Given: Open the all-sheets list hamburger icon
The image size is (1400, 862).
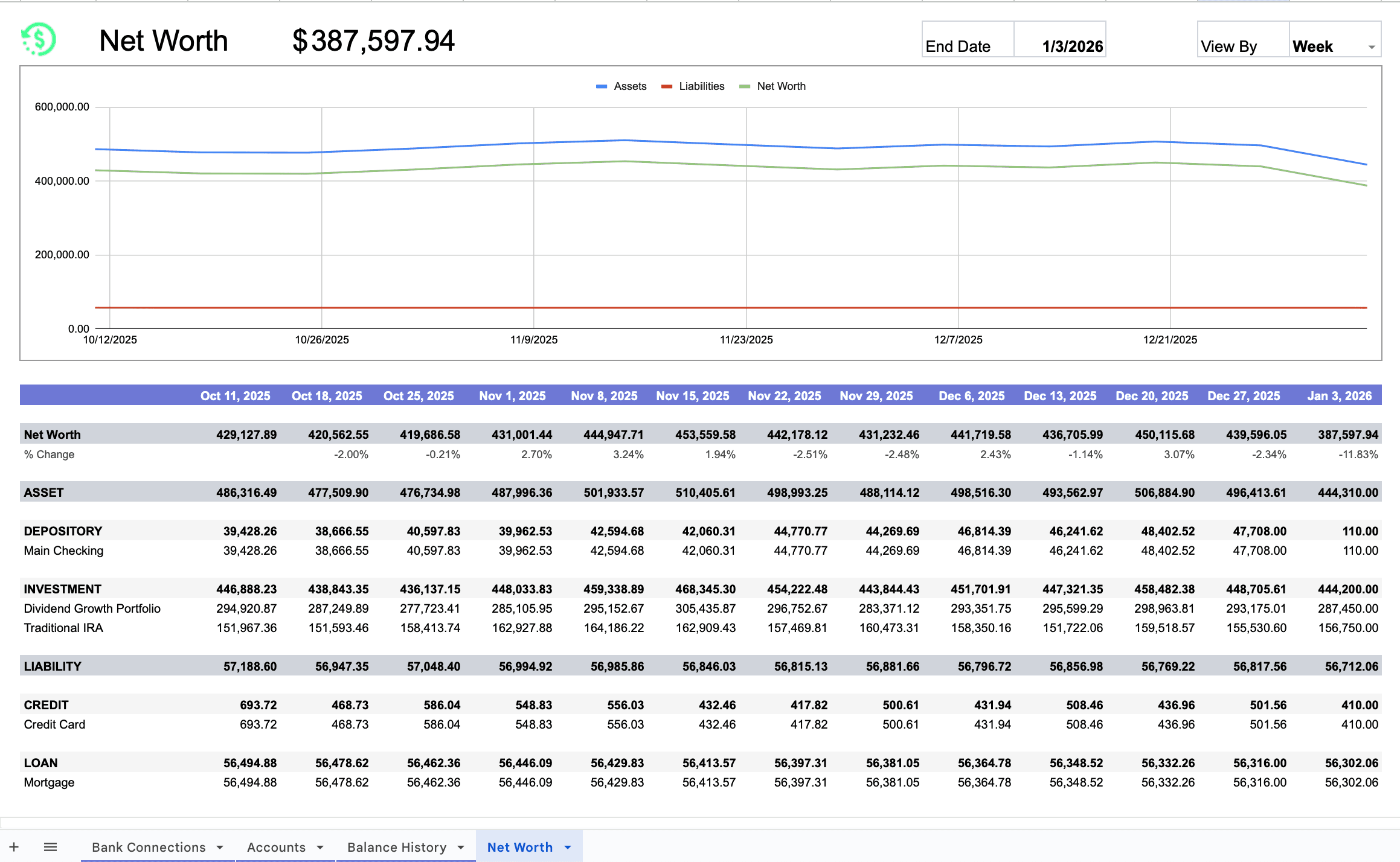Looking at the screenshot, I should pos(51,846).
